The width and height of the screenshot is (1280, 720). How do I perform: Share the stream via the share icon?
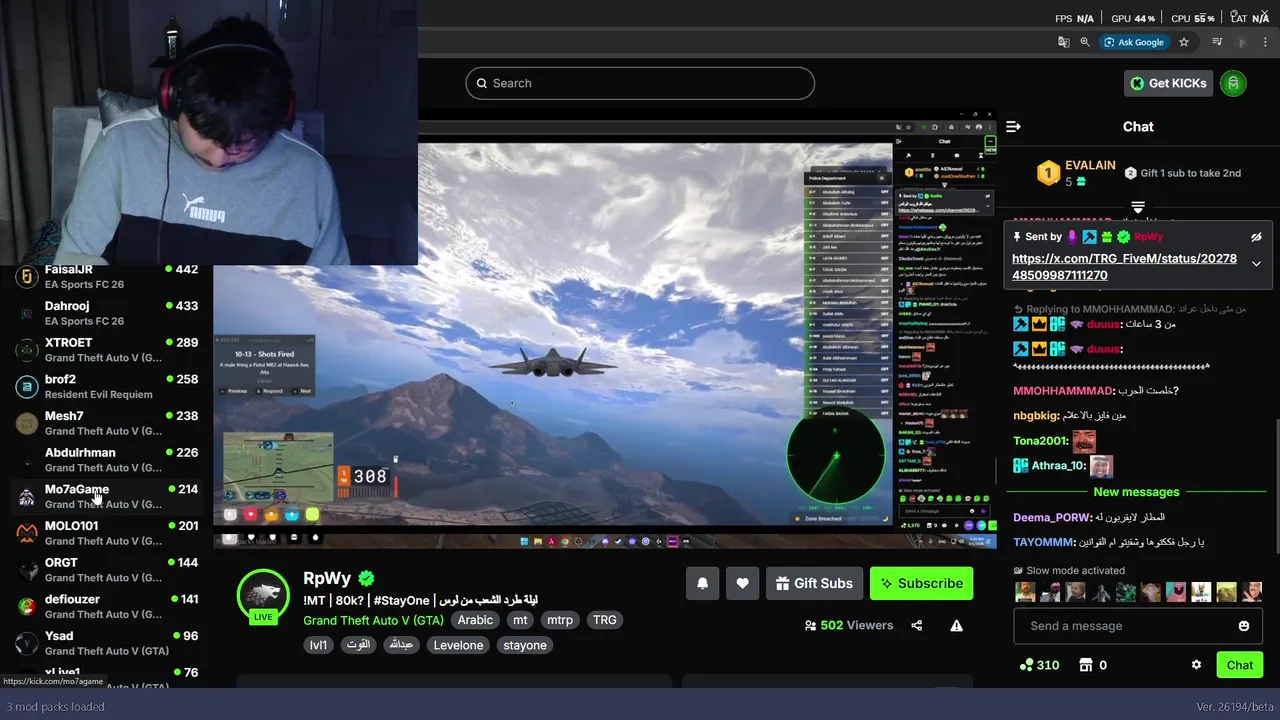coord(916,626)
